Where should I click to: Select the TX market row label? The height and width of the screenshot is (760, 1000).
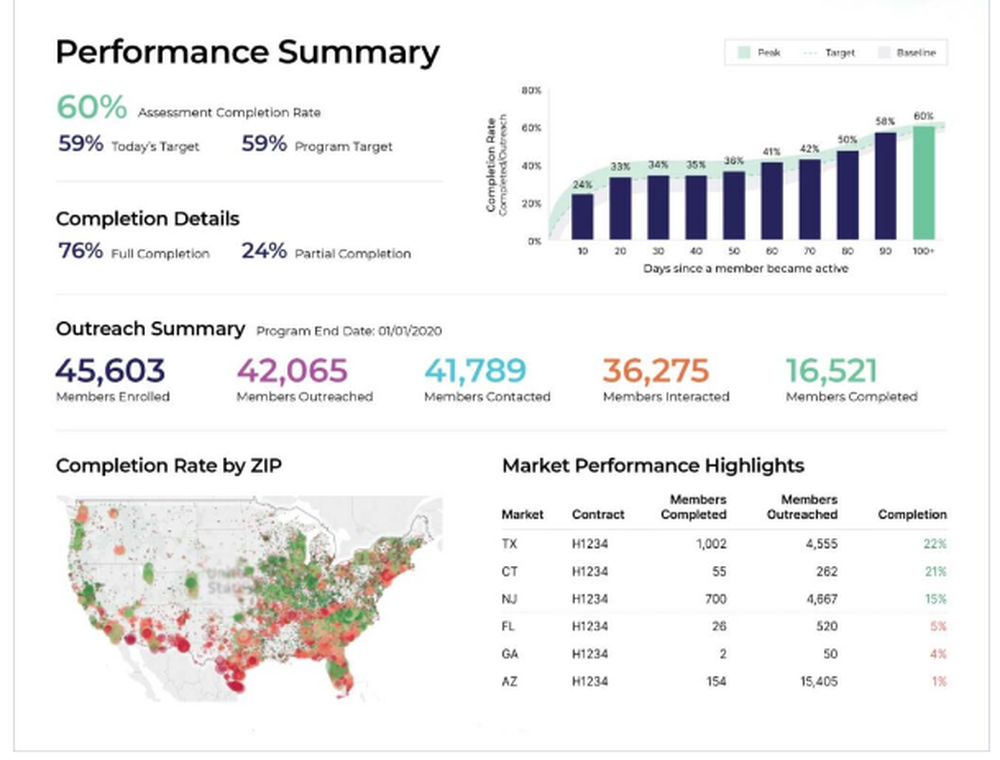pos(510,544)
